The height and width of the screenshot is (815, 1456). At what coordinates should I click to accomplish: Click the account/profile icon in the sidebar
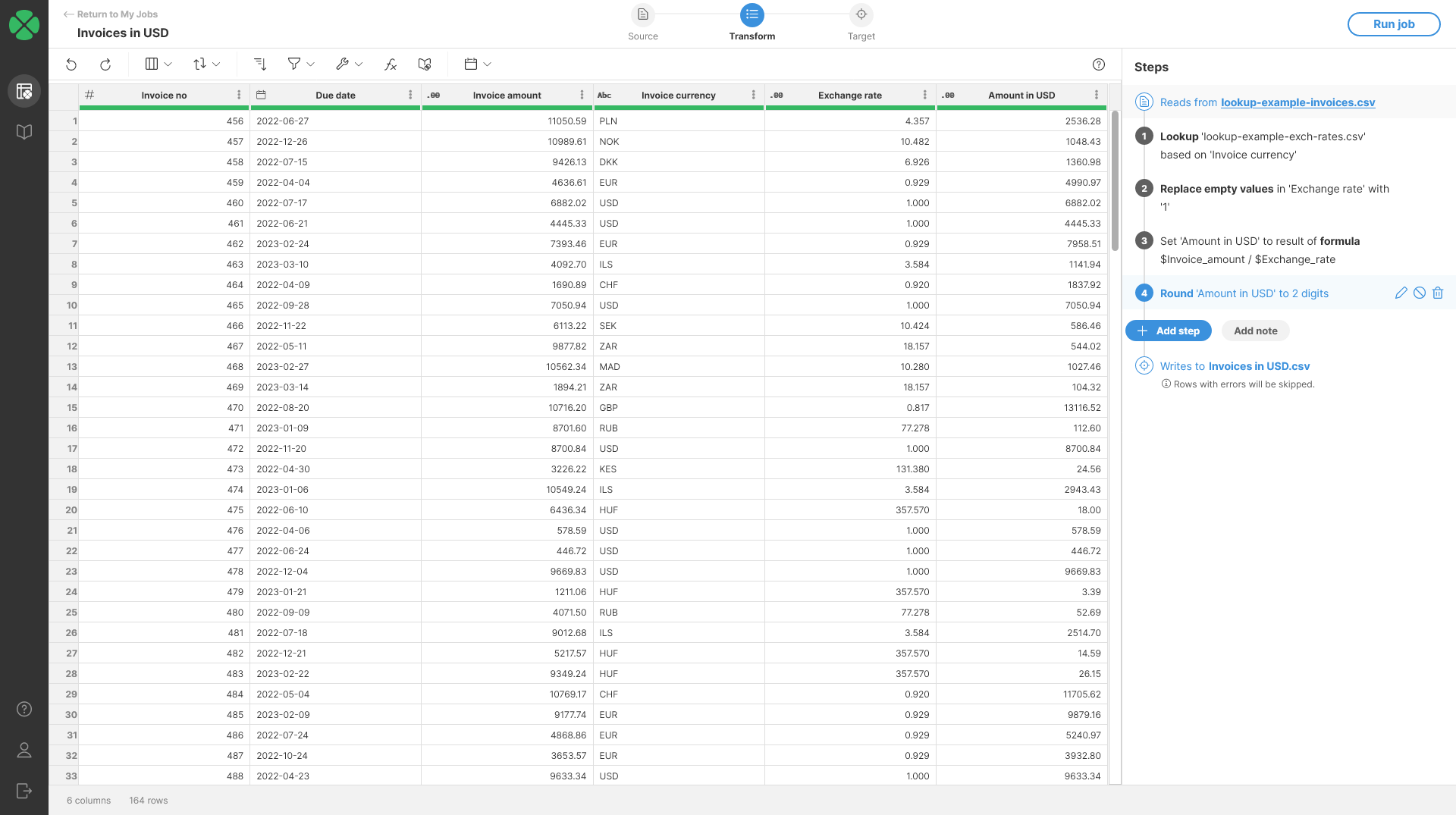point(24,750)
